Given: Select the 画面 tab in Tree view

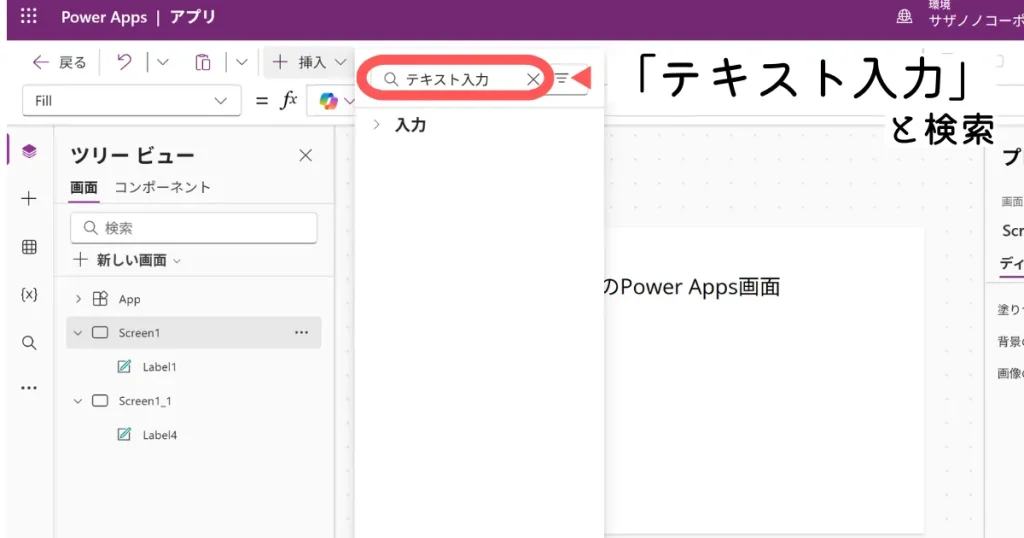Looking at the screenshot, I should point(84,187).
